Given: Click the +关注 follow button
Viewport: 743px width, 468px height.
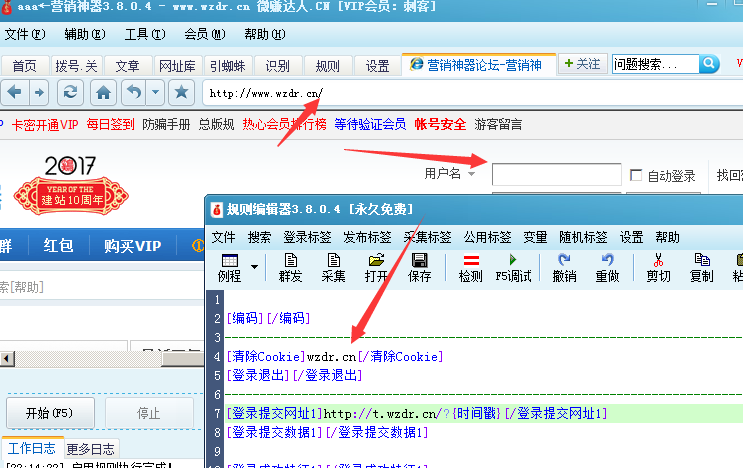Looking at the screenshot, I should click(x=582, y=63).
